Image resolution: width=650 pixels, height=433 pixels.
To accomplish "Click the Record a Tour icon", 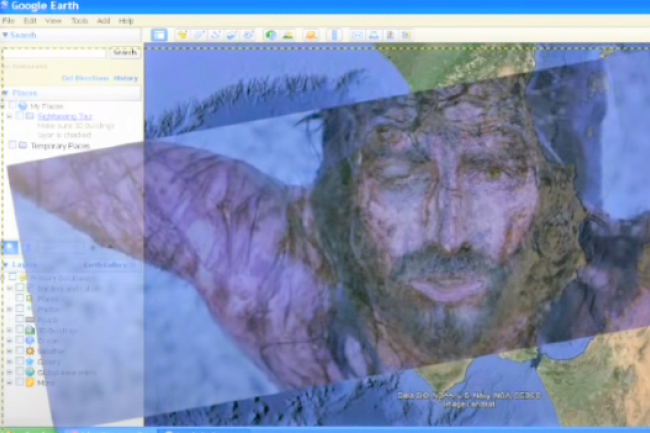I will click(248, 35).
